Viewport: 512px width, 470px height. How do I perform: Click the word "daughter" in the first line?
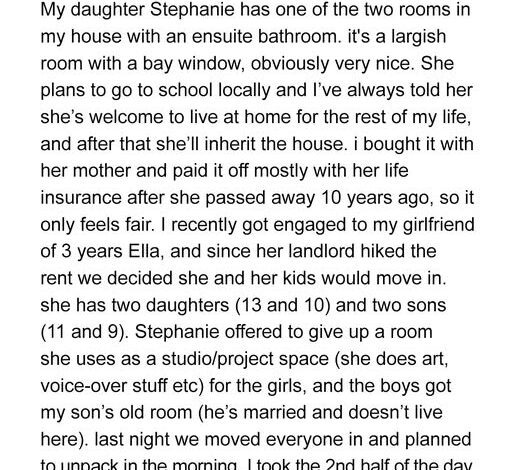pos(107,10)
